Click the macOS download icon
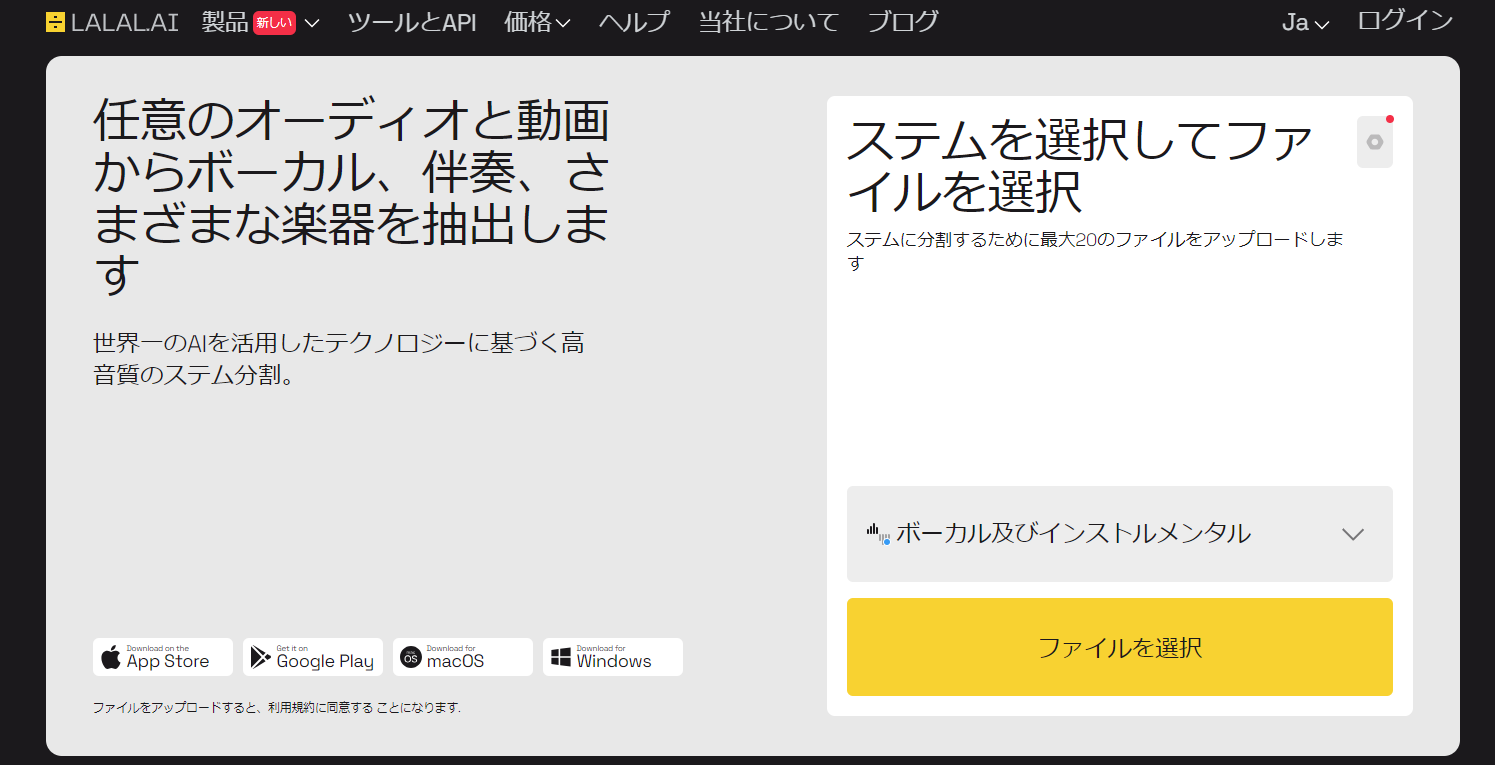Viewport: 1495px width, 765px height. click(x=409, y=657)
